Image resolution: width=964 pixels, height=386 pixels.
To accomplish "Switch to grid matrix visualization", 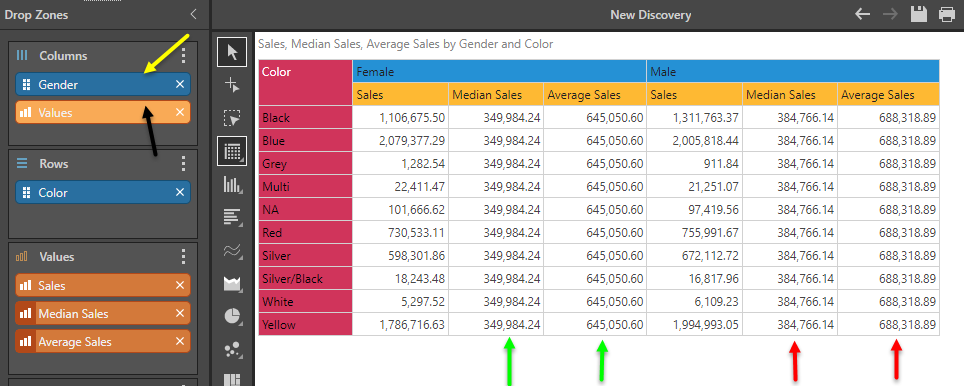I will click(x=232, y=152).
